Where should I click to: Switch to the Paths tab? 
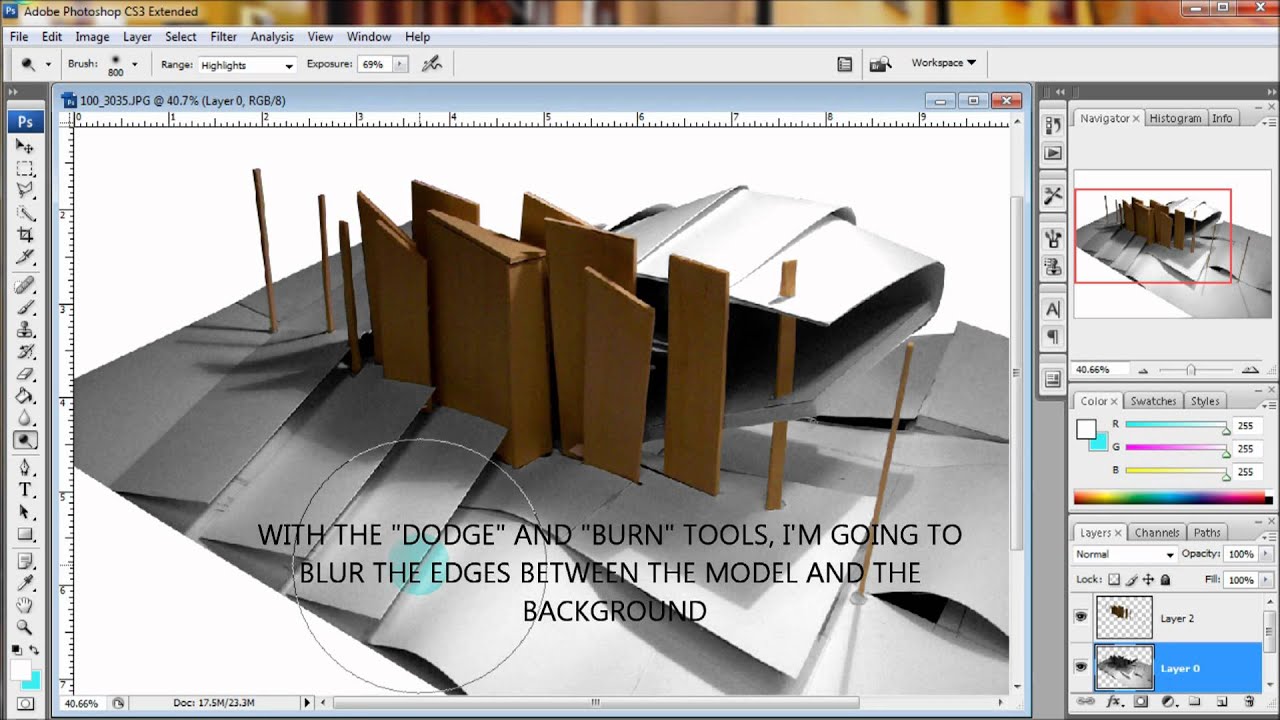pyautogui.click(x=1207, y=533)
